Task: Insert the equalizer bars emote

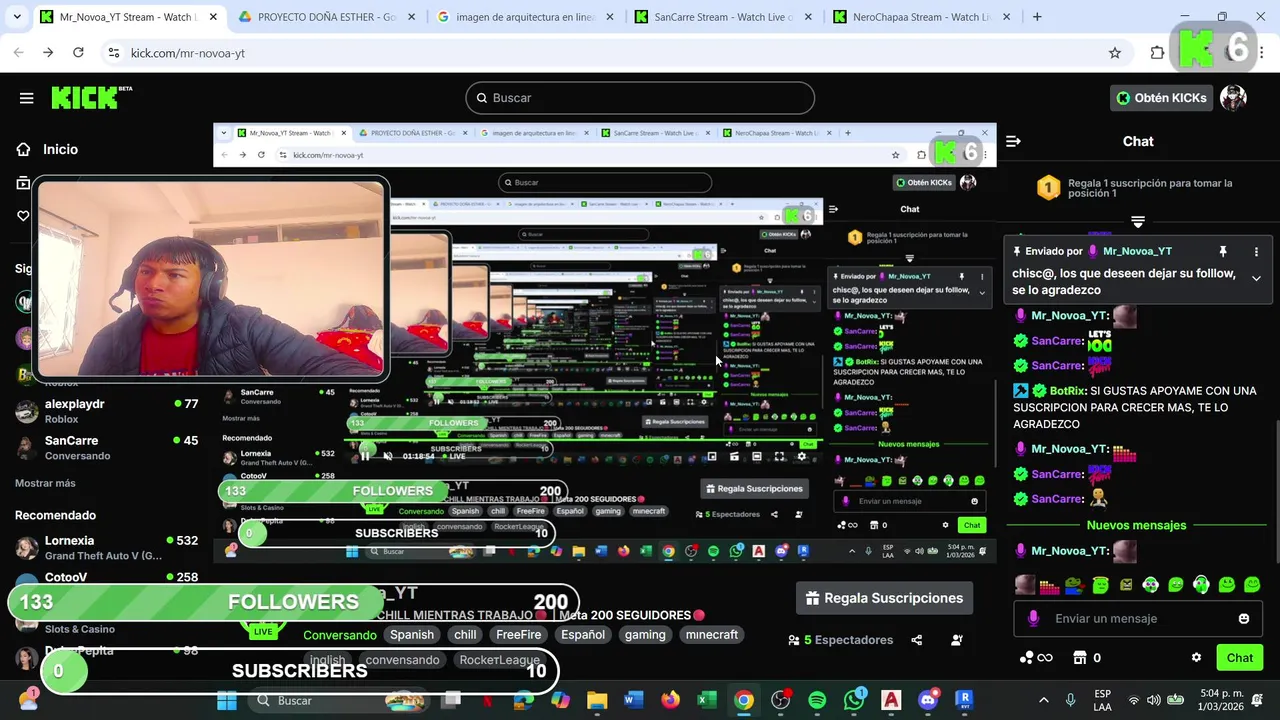Action: click(x=1050, y=585)
